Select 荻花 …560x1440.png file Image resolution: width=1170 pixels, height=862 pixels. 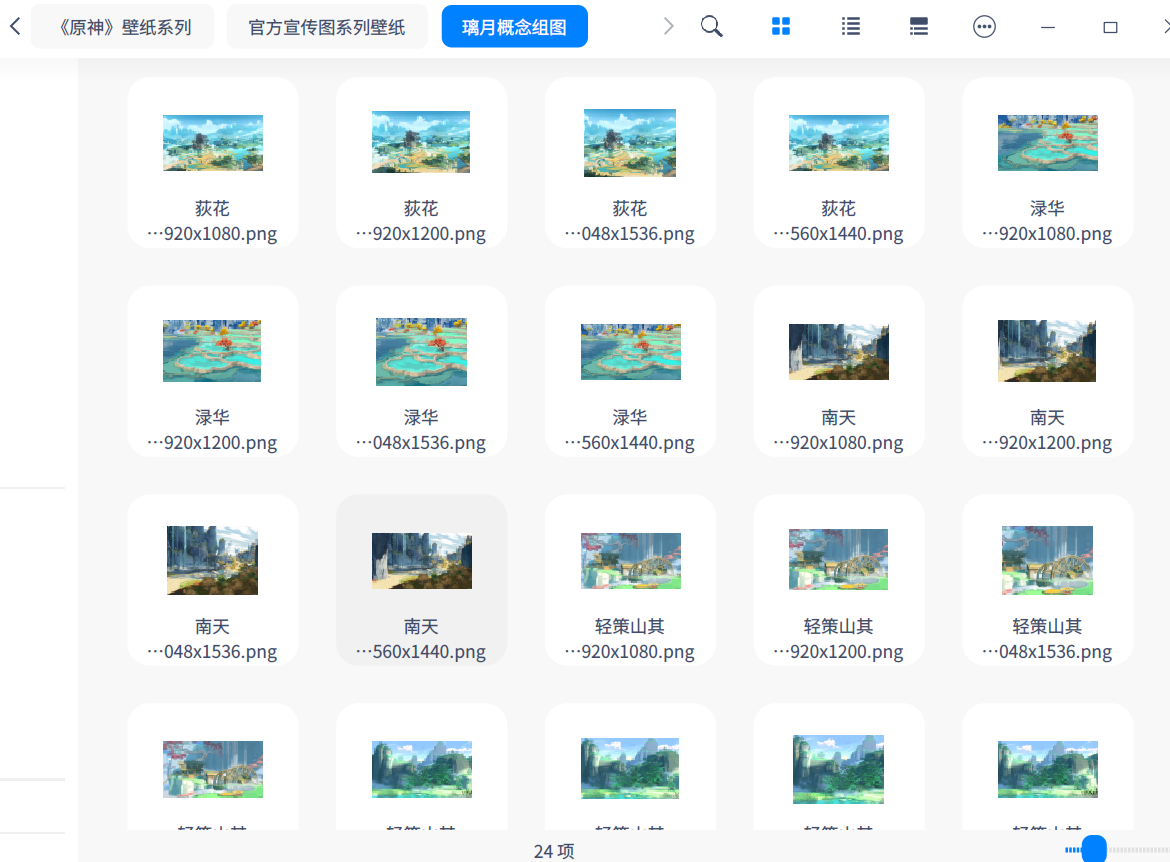(x=839, y=163)
